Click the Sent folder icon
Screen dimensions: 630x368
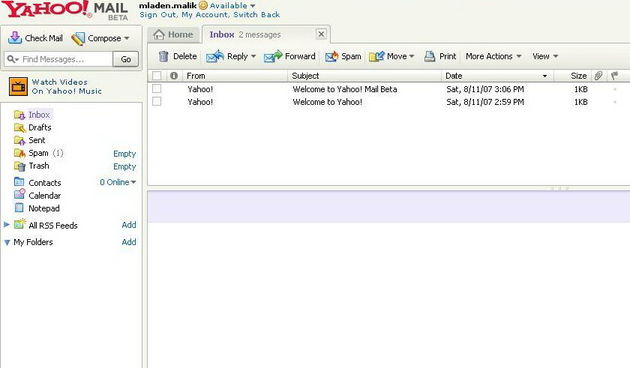[x=20, y=141]
